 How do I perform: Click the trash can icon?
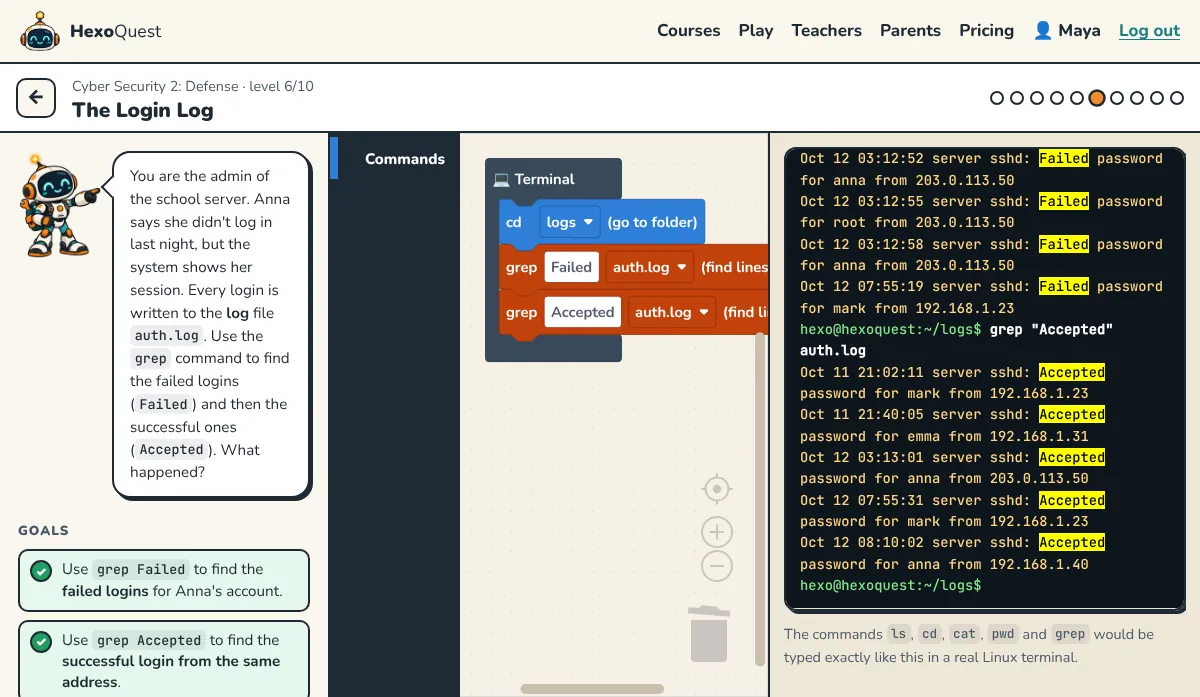[x=708, y=634]
